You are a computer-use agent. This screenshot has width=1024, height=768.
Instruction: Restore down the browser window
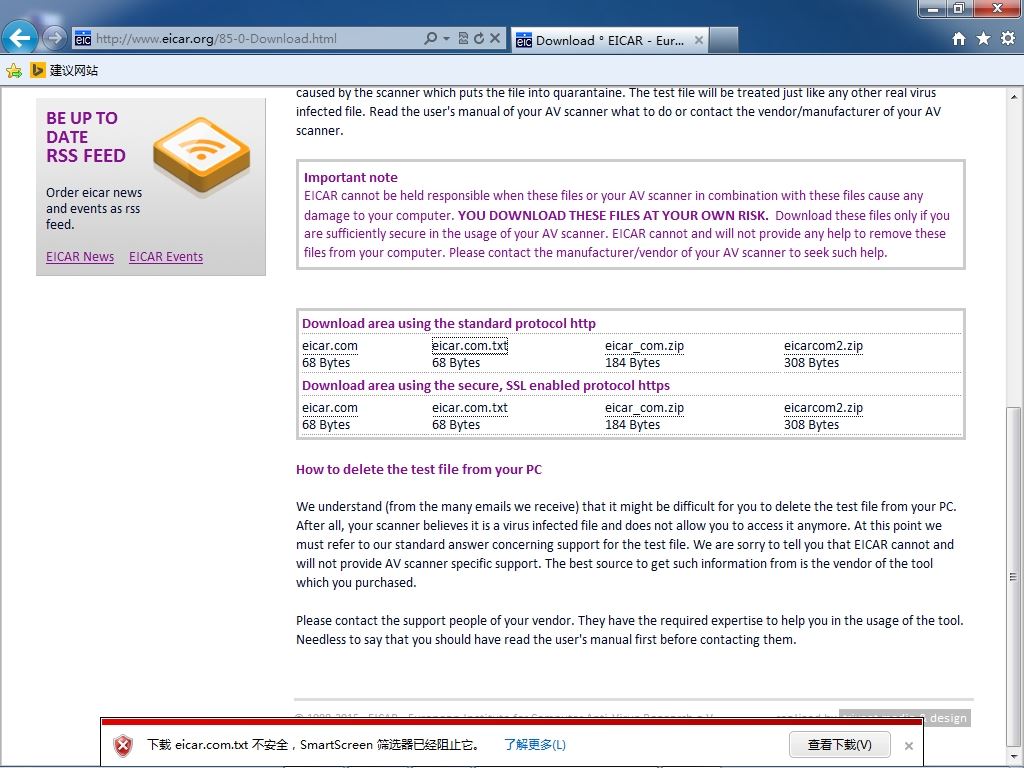click(959, 8)
